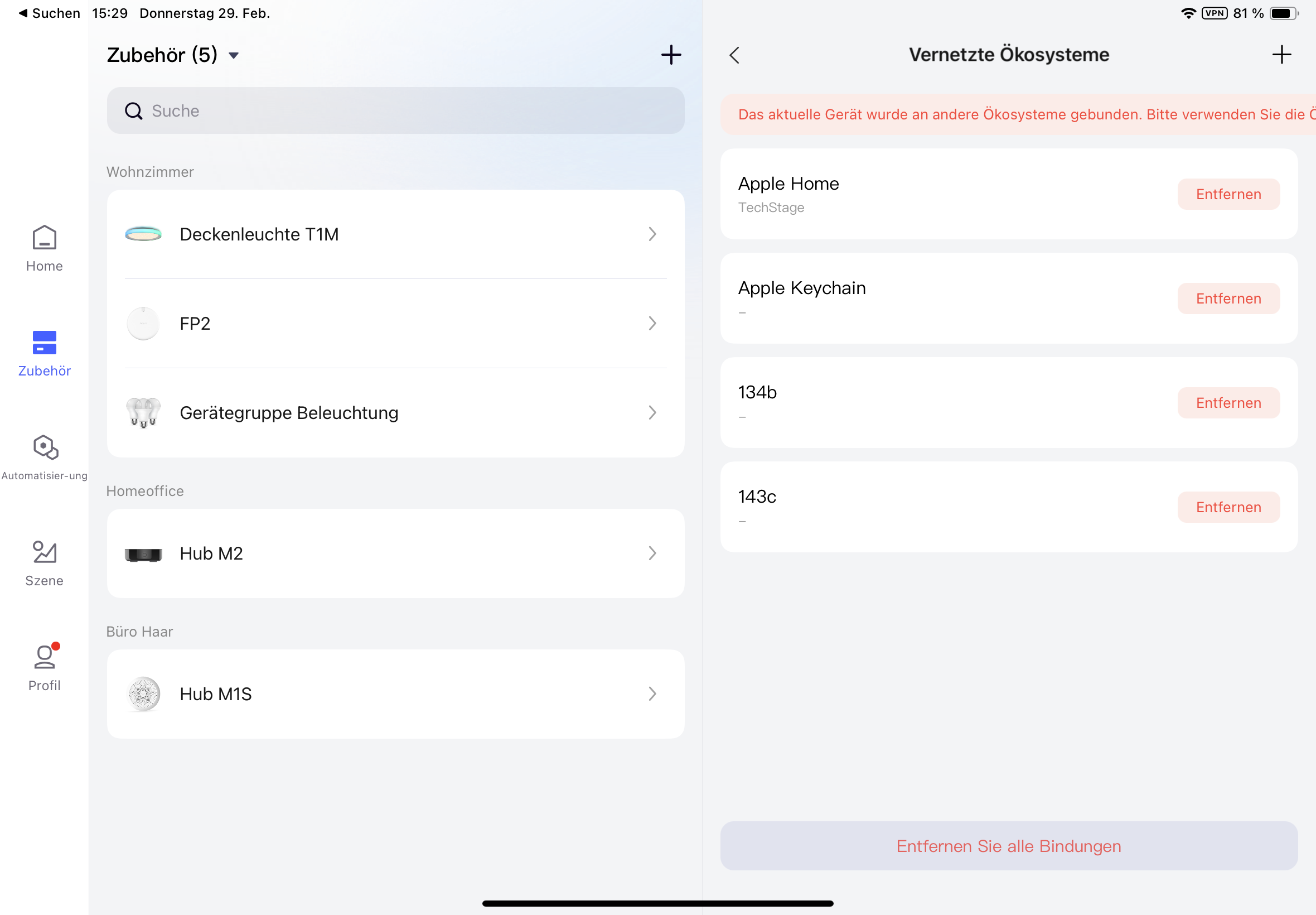1316x915 pixels.
Task: Remove the Apple Keychain binding
Action: click(x=1228, y=298)
